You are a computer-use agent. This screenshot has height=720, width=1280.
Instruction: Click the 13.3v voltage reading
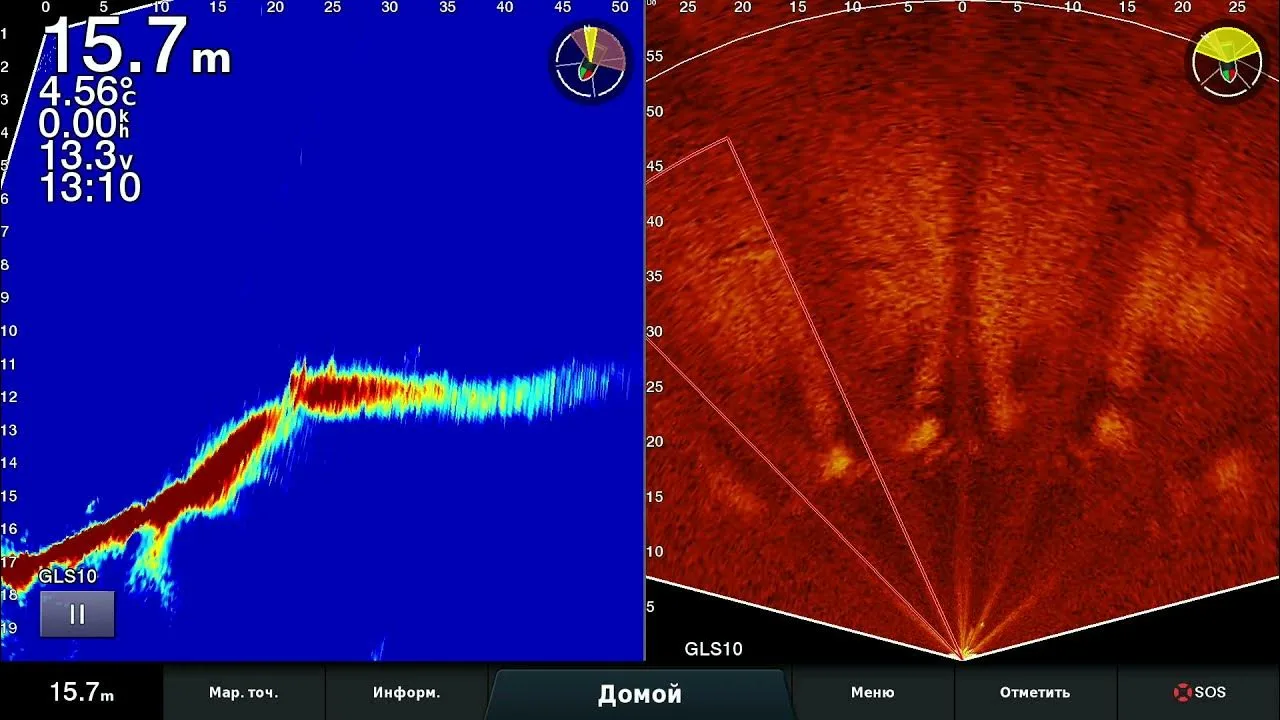[87, 157]
